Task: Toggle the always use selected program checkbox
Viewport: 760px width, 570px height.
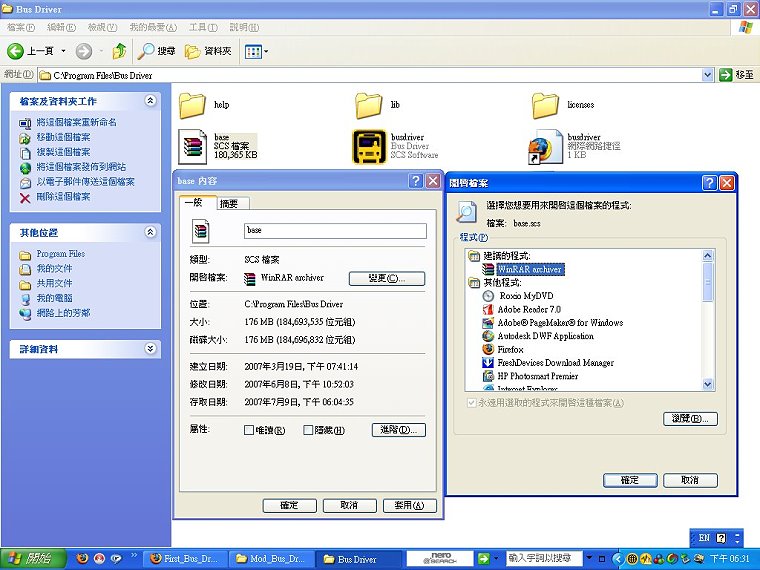Action: click(472, 403)
